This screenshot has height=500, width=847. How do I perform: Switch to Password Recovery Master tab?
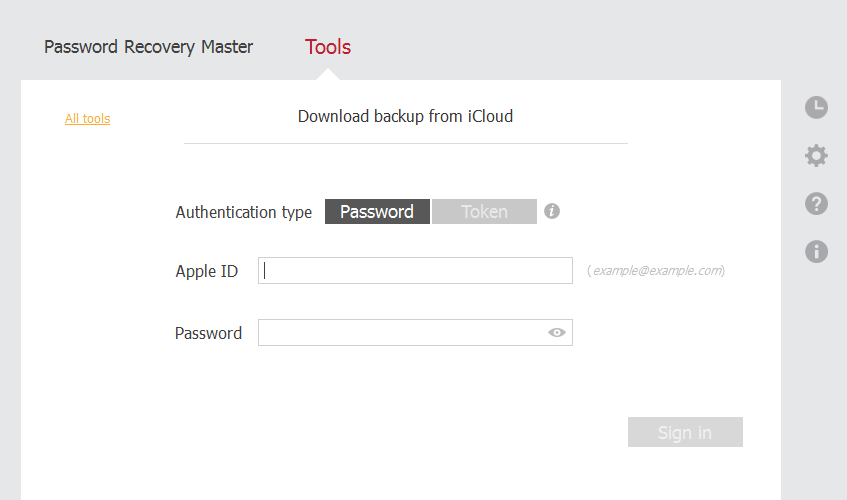point(149,47)
